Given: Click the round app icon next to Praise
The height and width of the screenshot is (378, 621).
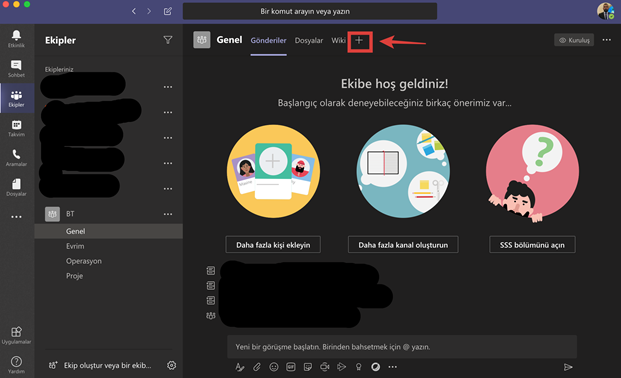Looking at the screenshot, I should click(375, 367).
